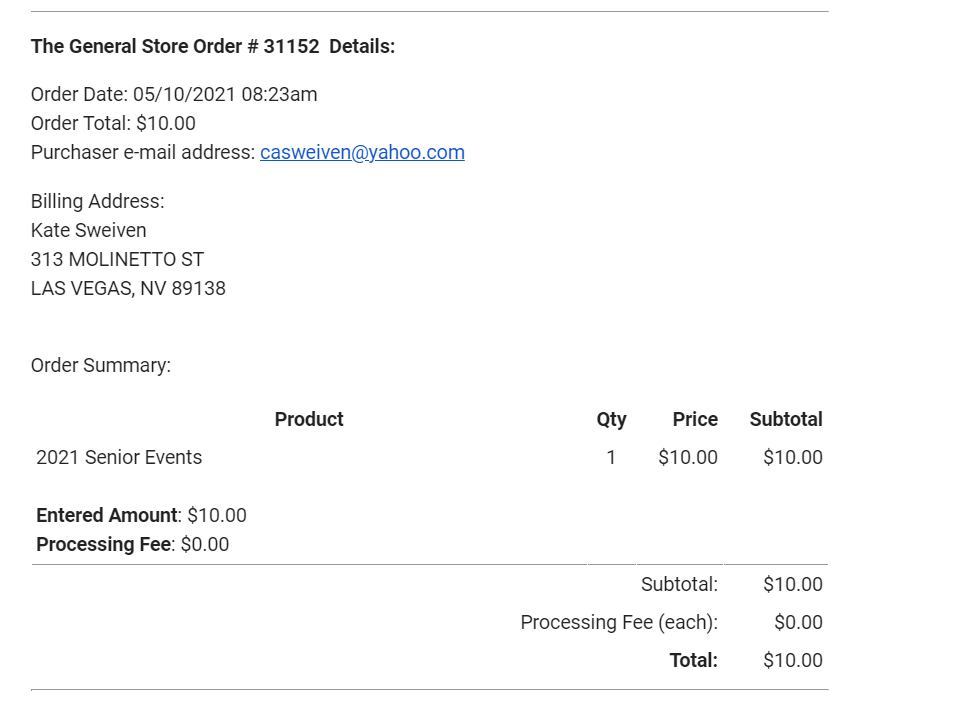Click the General Store Order # 31152 heading
The height and width of the screenshot is (703, 960).
coord(213,47)
